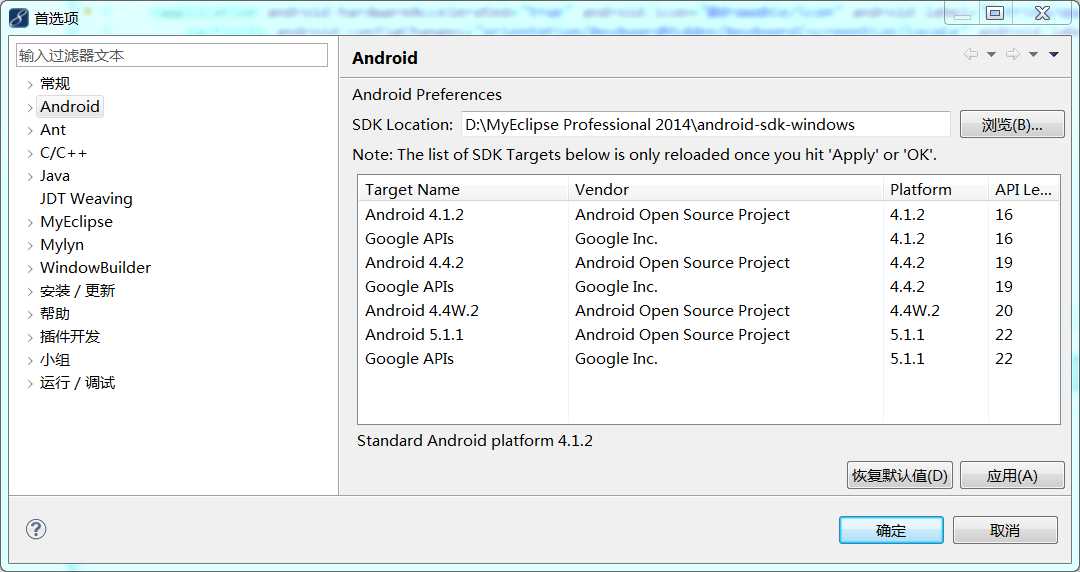The image size is (1080, 572).
Task: Select the Android 5.1.1 target row
Action: tap(414, 335)
